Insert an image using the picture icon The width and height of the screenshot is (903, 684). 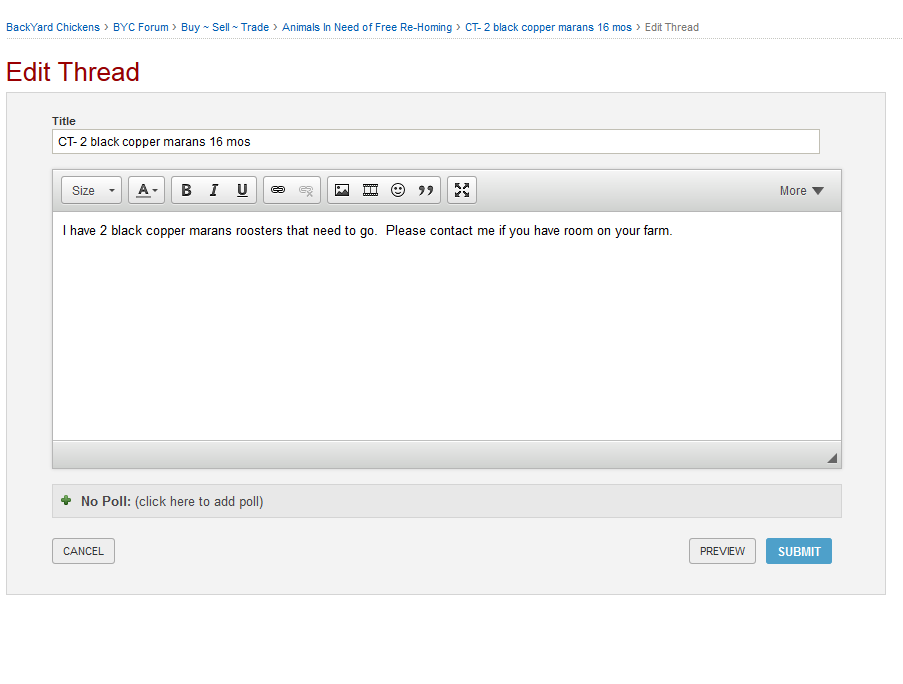(342, 190)
